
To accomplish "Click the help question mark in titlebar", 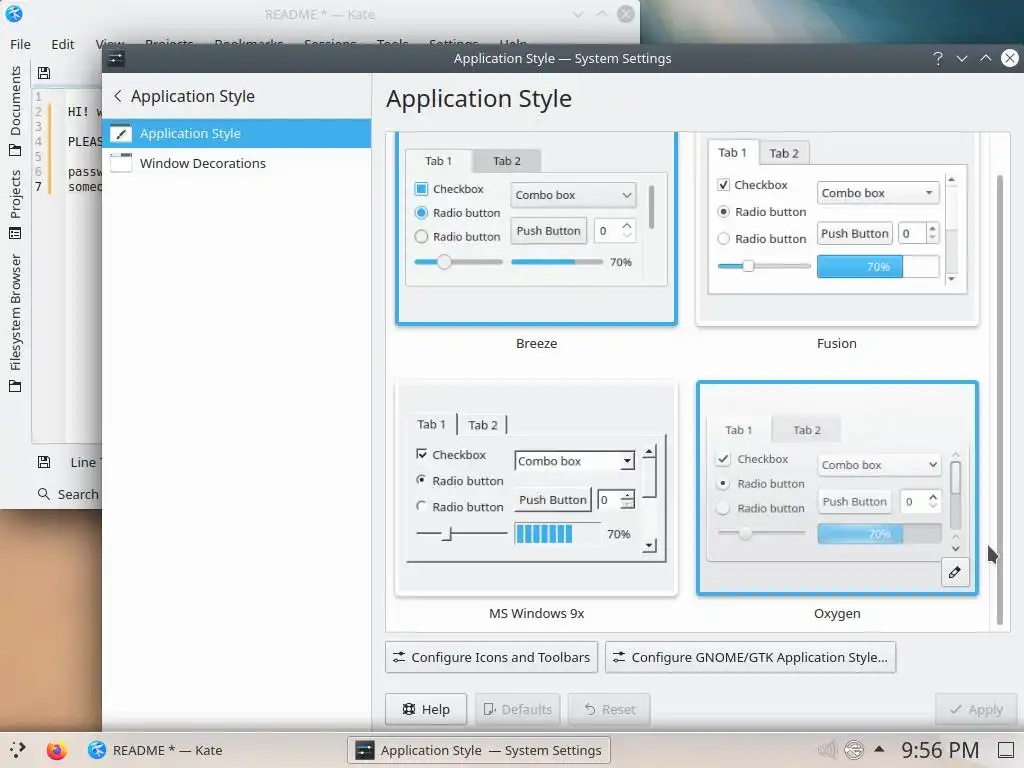I will [938, 59].
